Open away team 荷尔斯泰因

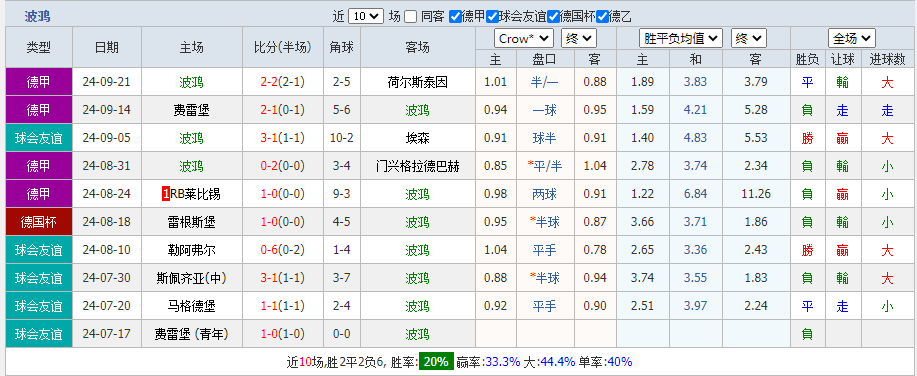click(x=418, y=82)
